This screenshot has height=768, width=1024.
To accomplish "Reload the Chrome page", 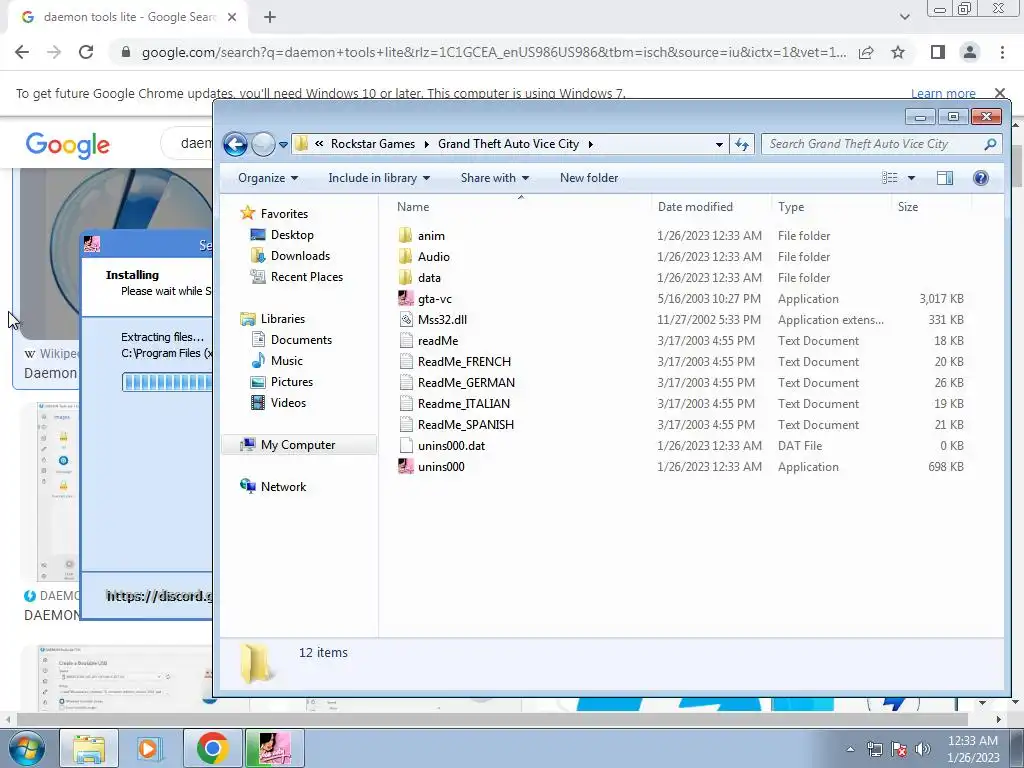I will click(86, 52).
